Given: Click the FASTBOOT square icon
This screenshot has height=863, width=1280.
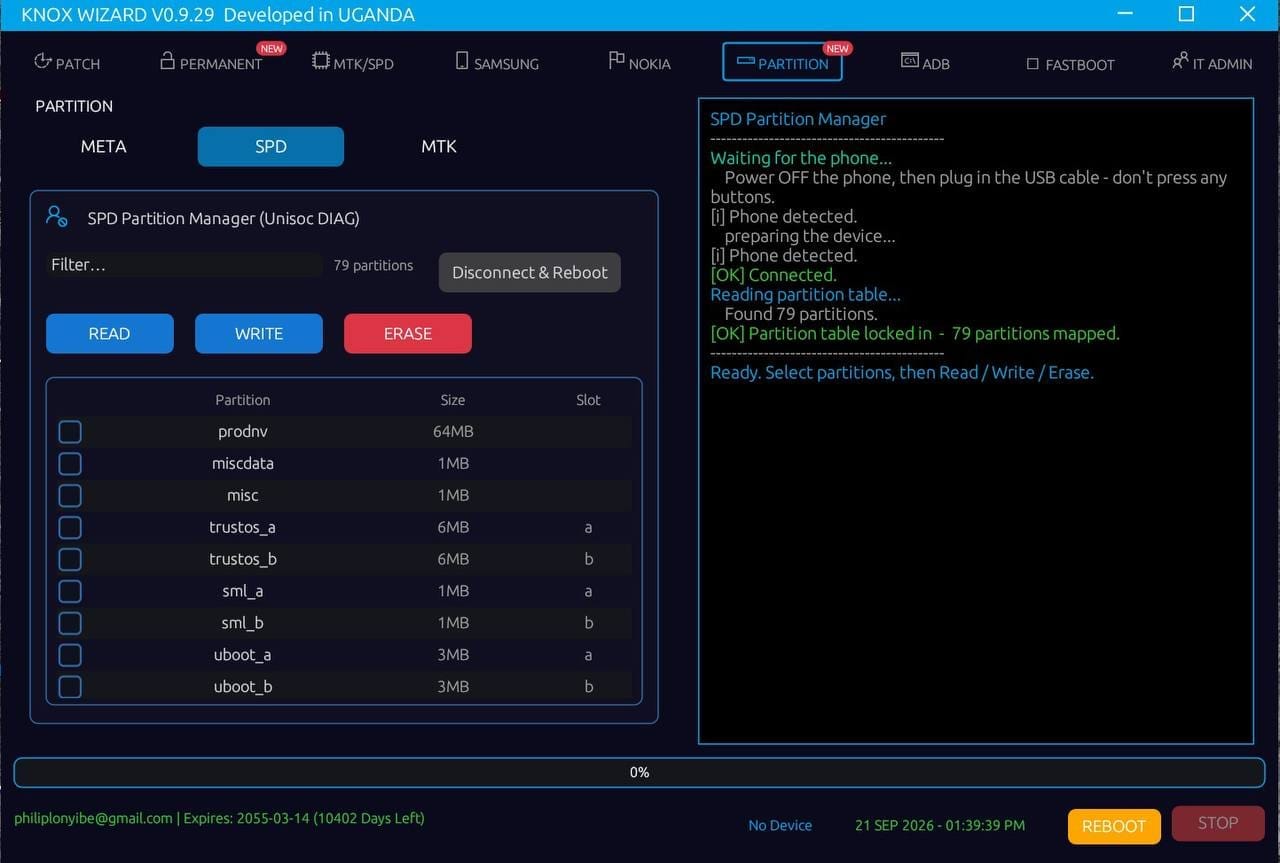Looking at the screenshot, I should [x=1033, y=64].
